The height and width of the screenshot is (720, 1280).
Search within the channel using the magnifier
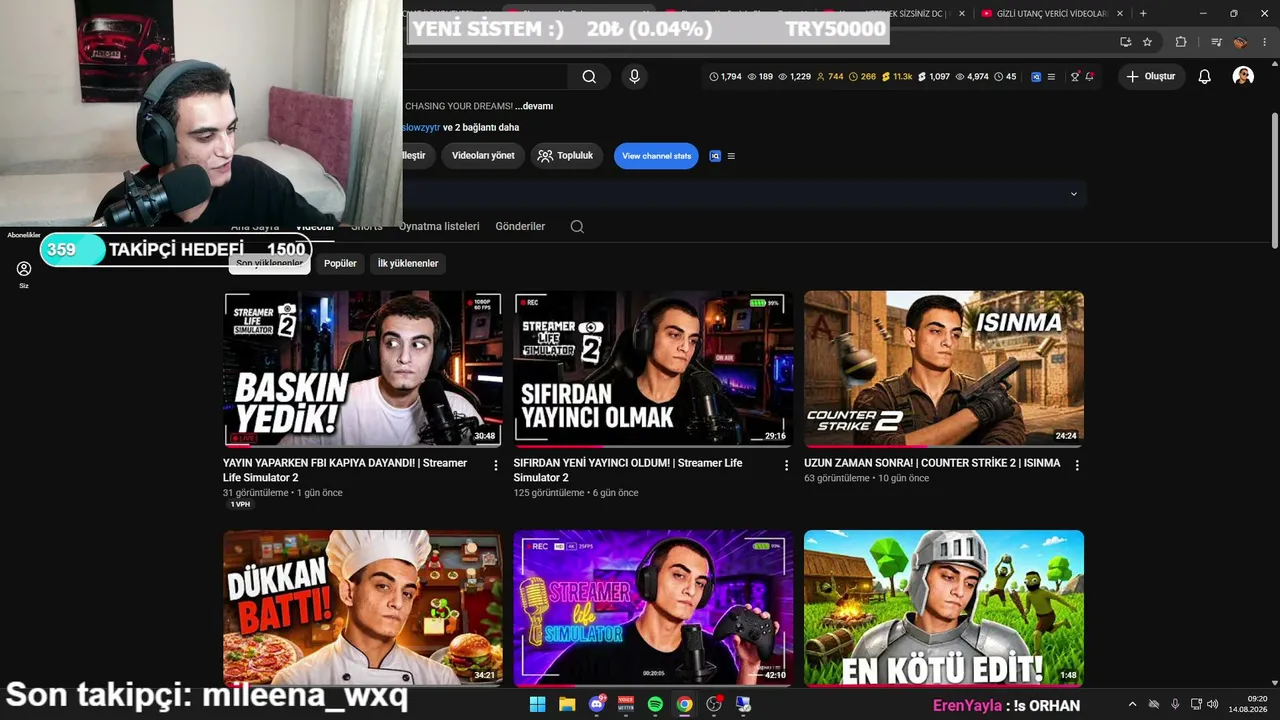577,226
